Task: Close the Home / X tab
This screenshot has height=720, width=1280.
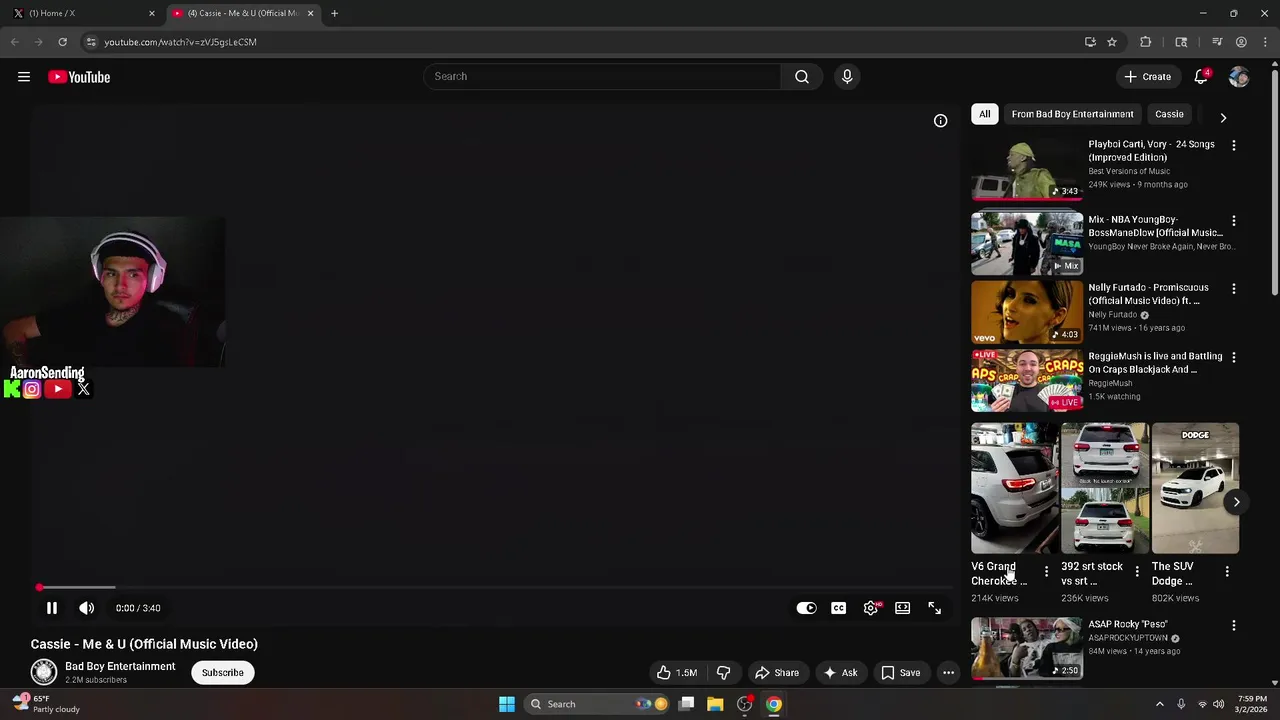Action: (152, 13)
